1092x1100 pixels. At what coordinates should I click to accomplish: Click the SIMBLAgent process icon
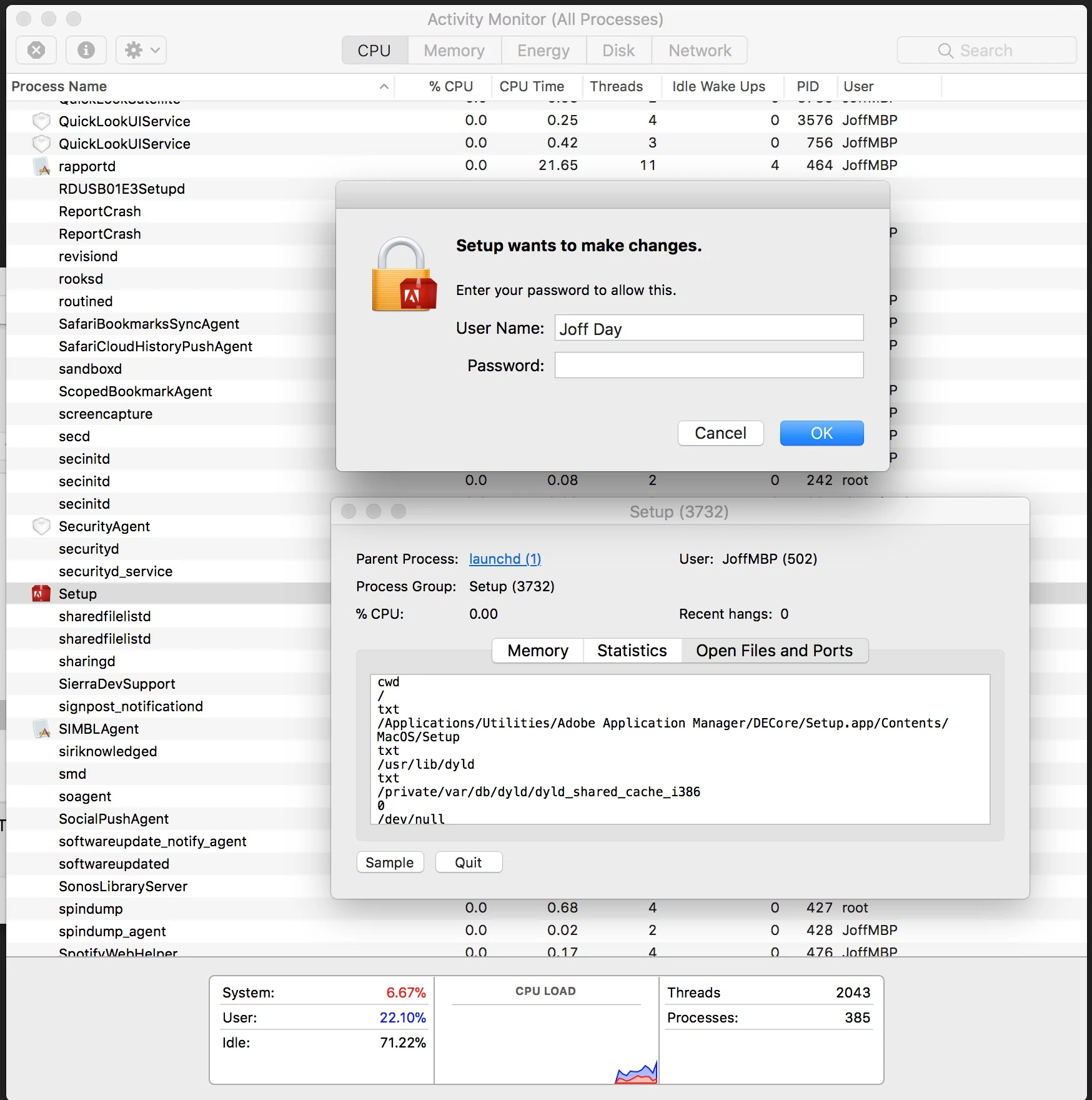(x=41, y=729)
